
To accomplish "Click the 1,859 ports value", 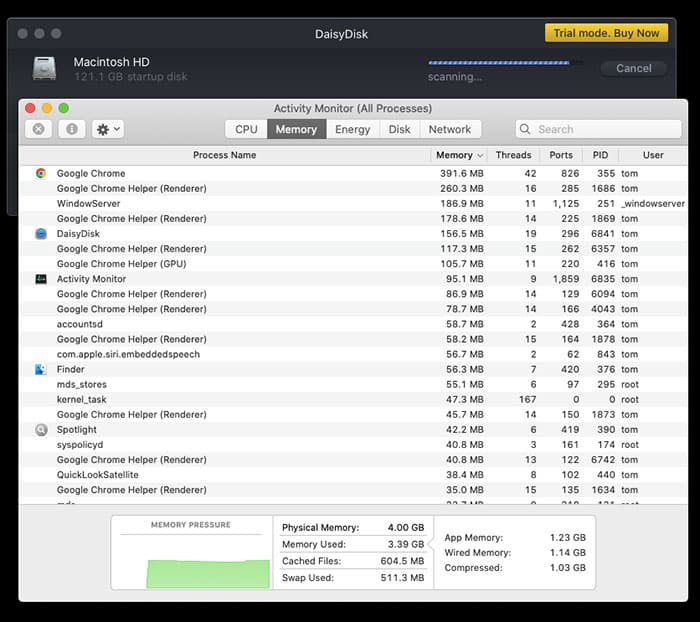I will tap(566, 279).
